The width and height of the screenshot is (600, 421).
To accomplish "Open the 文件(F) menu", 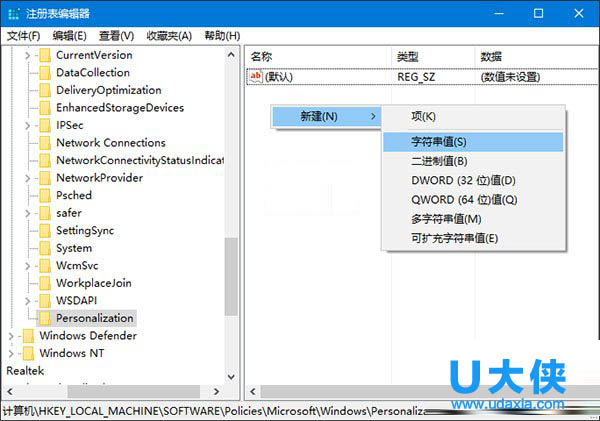I will [x=23, y=36].
